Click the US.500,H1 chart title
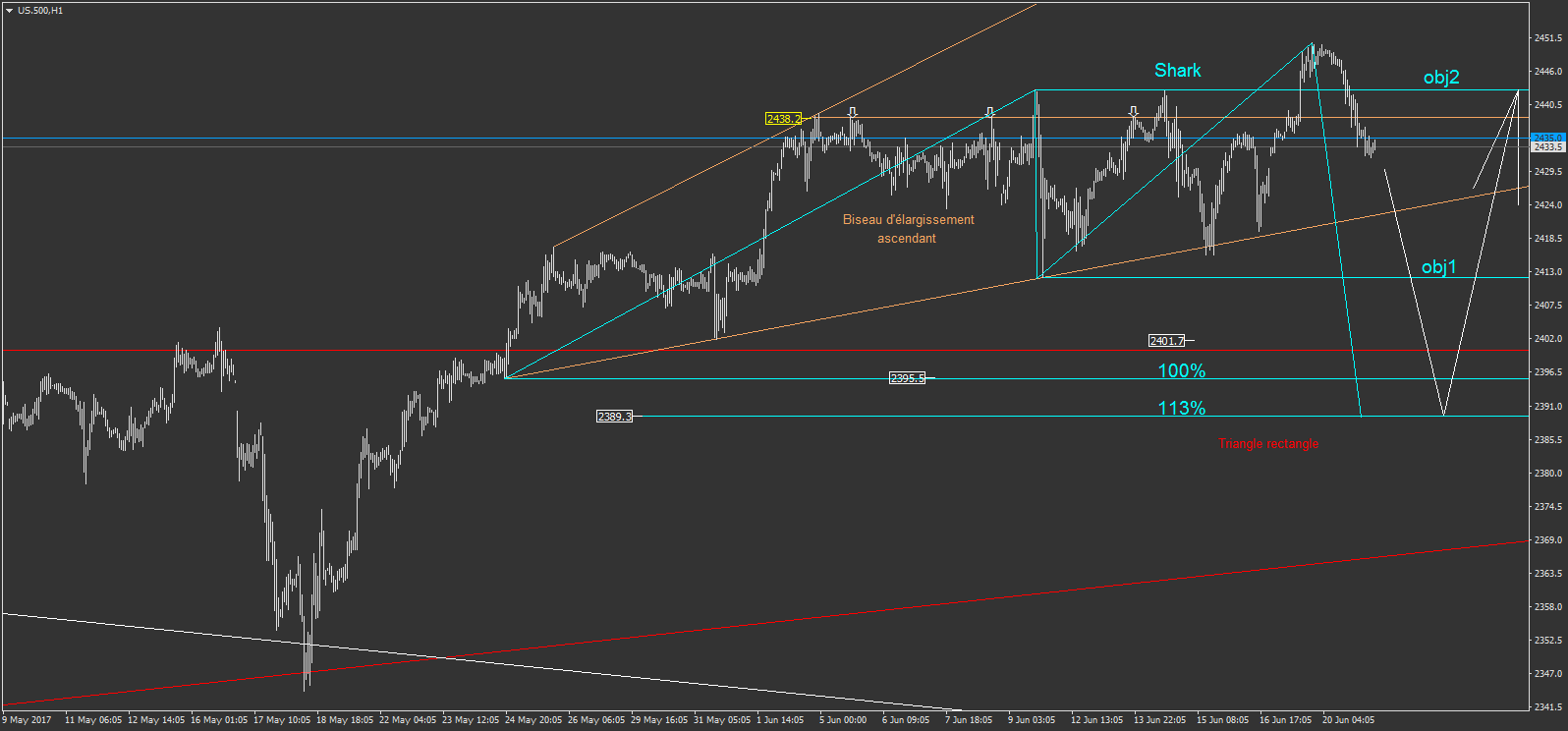Viewport: 1568px width, 731px height. click(x=40, y=11)
